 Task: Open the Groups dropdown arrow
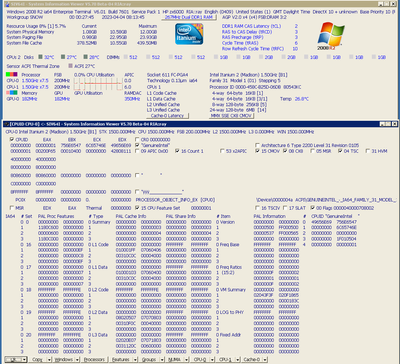[x=163, y=360]
